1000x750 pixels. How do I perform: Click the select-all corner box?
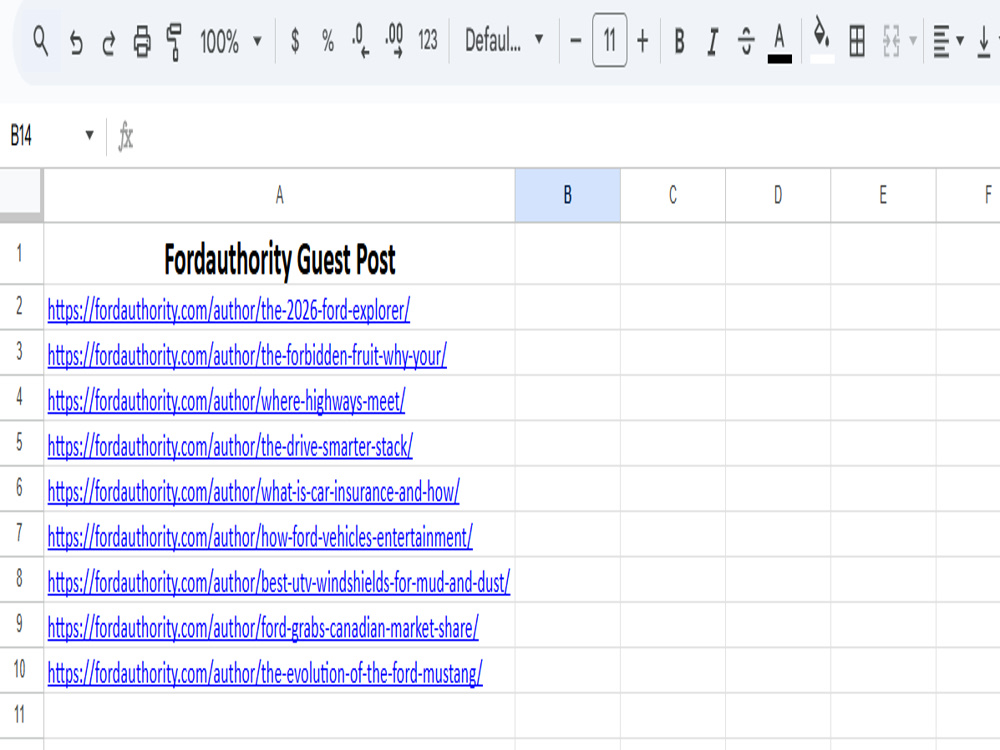coord(22,195)
